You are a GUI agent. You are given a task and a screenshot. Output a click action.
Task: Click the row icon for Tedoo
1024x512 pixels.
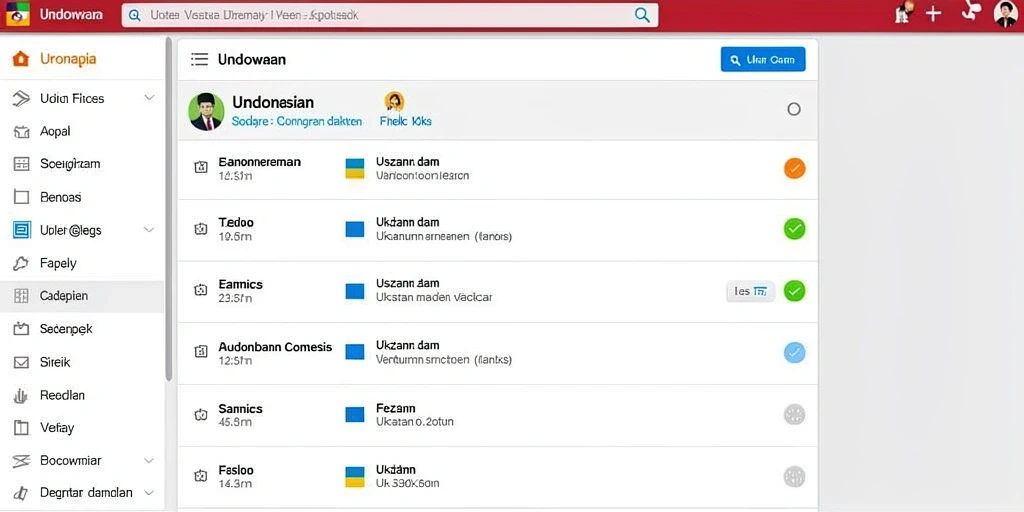pos(201,229)
